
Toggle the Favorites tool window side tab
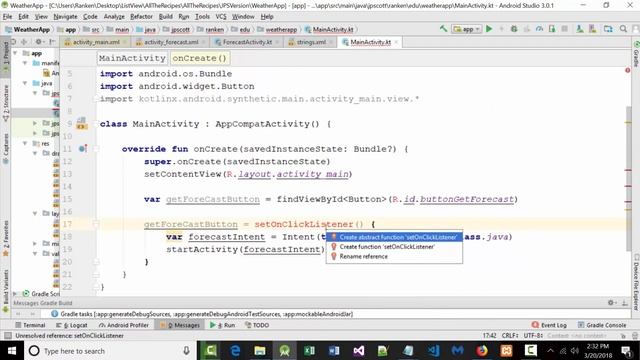(x=6, y=238)
